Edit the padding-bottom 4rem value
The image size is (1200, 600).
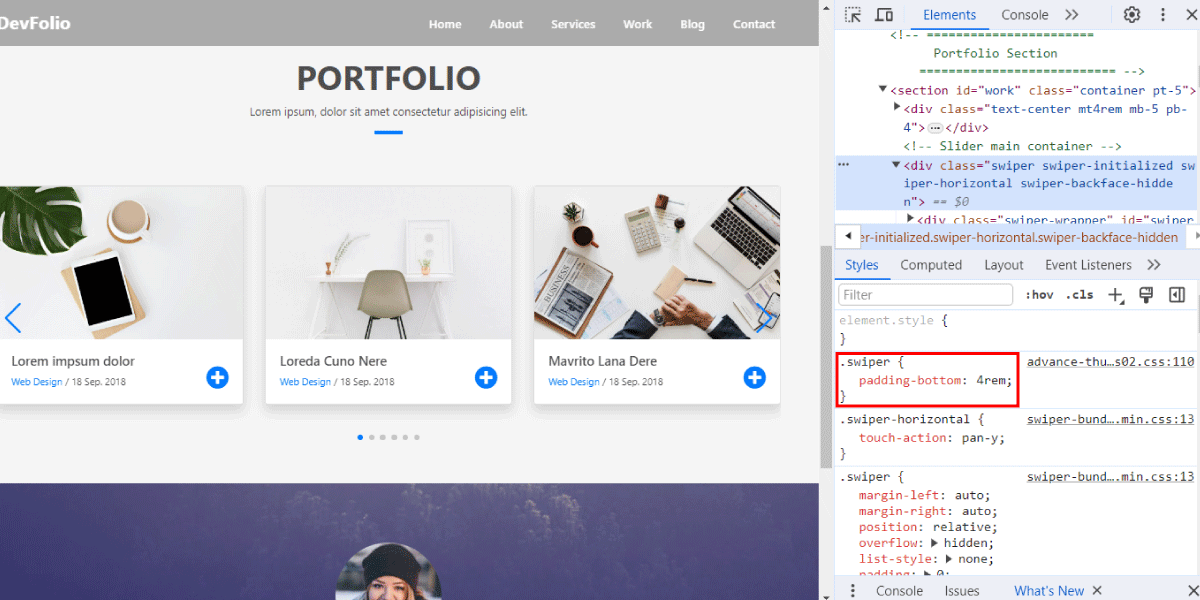[x=993, y=381]
